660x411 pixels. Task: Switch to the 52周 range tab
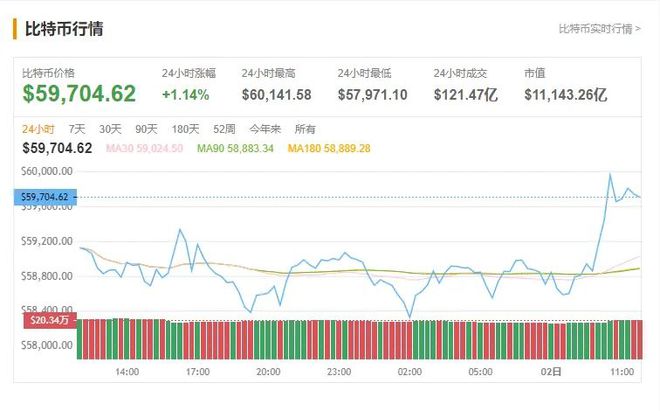click(x=224, y=129)
